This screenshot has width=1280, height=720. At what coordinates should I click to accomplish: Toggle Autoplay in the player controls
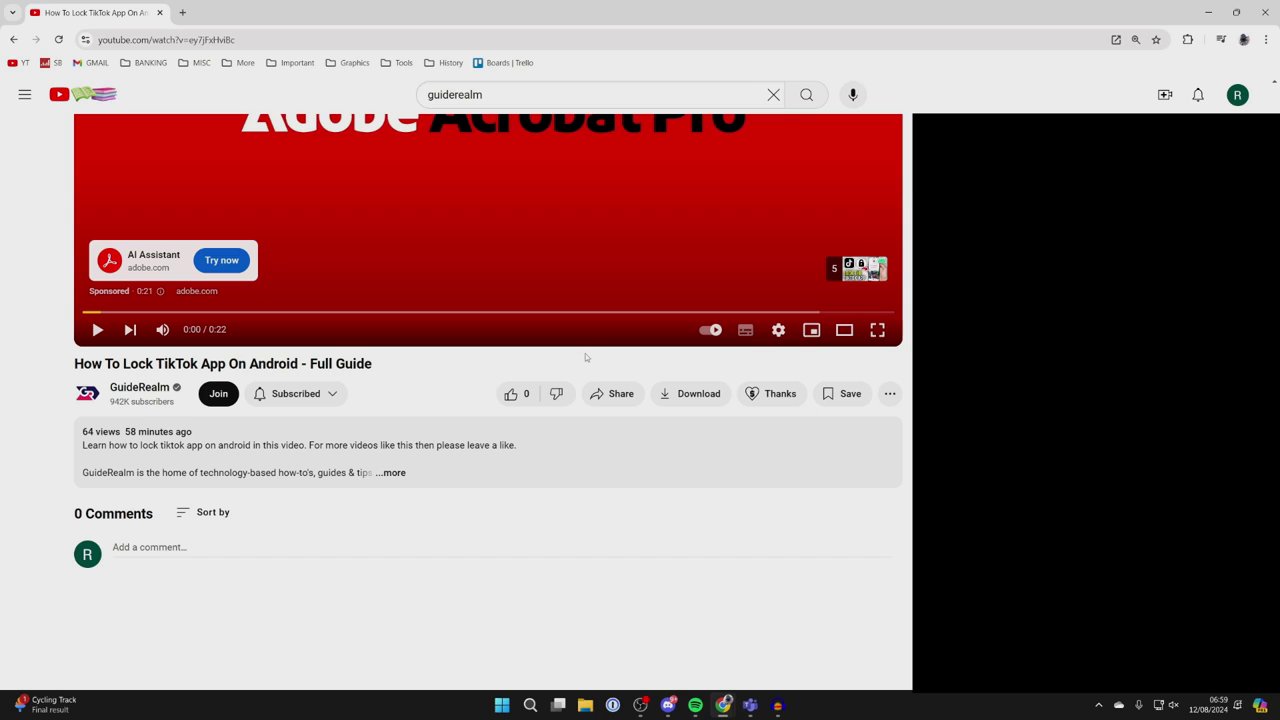point(710,329)
